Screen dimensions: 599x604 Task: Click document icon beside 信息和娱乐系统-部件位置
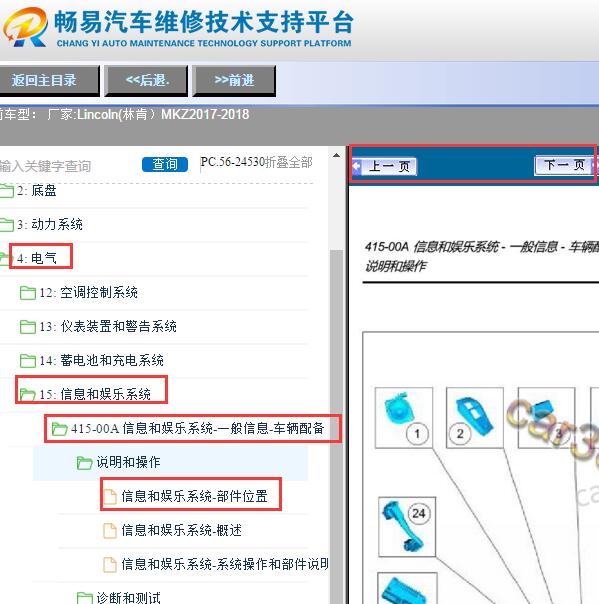110,496
